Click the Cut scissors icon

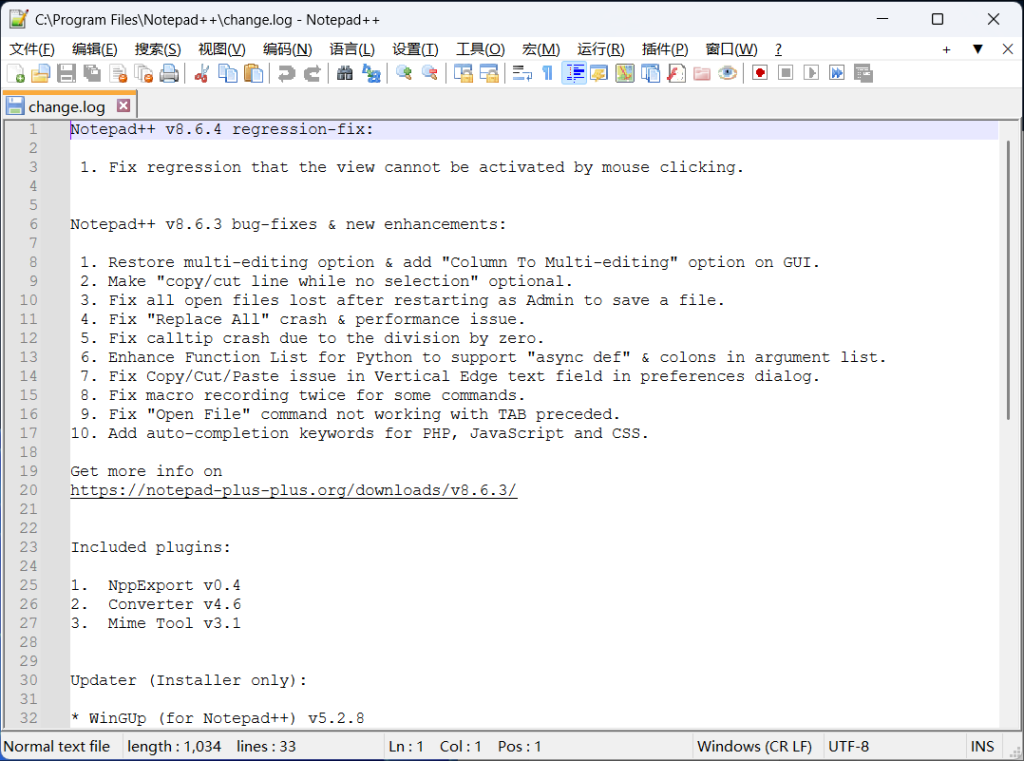coord(202,73)
